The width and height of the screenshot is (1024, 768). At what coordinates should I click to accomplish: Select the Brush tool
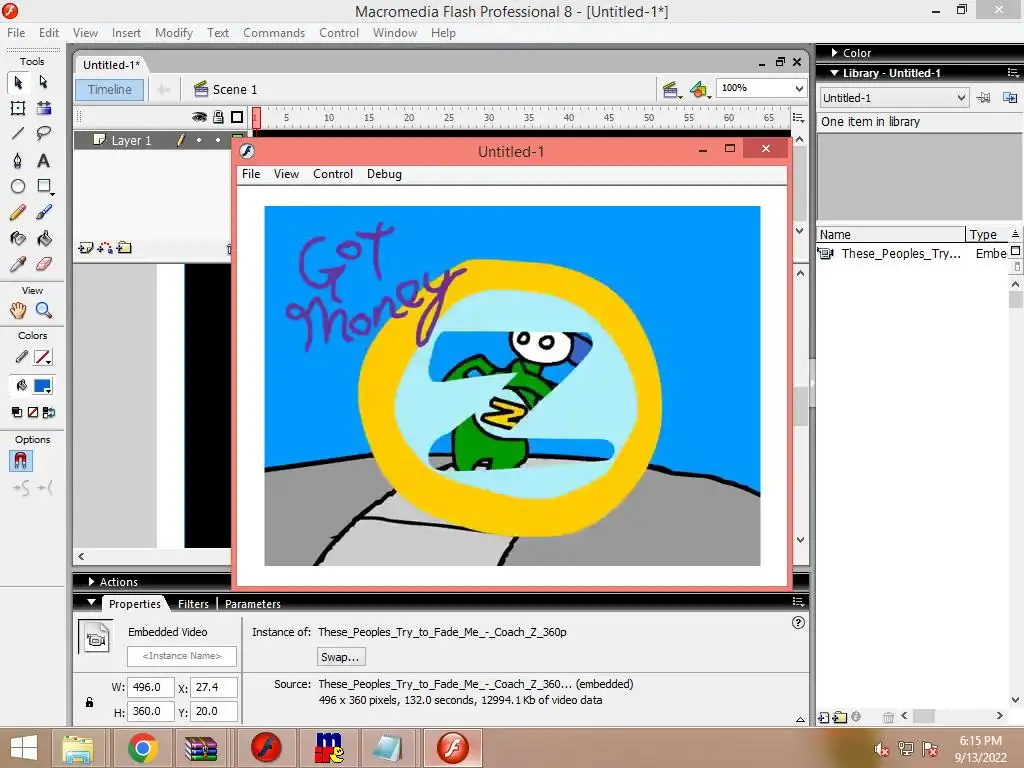click(x=44, y=212)
